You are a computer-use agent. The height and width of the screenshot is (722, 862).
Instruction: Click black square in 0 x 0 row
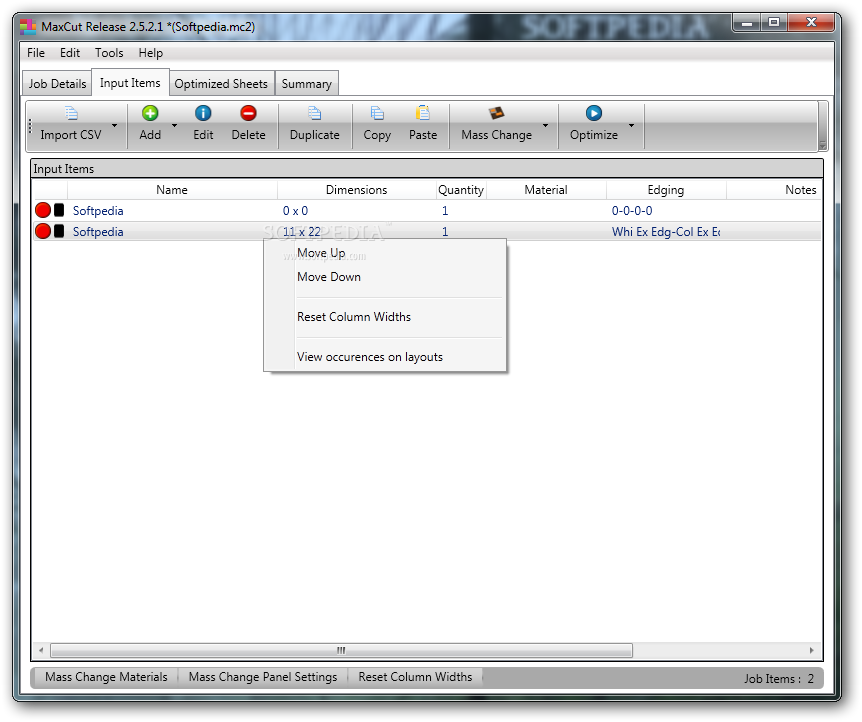pyautogui.click(x=59, y=210)
